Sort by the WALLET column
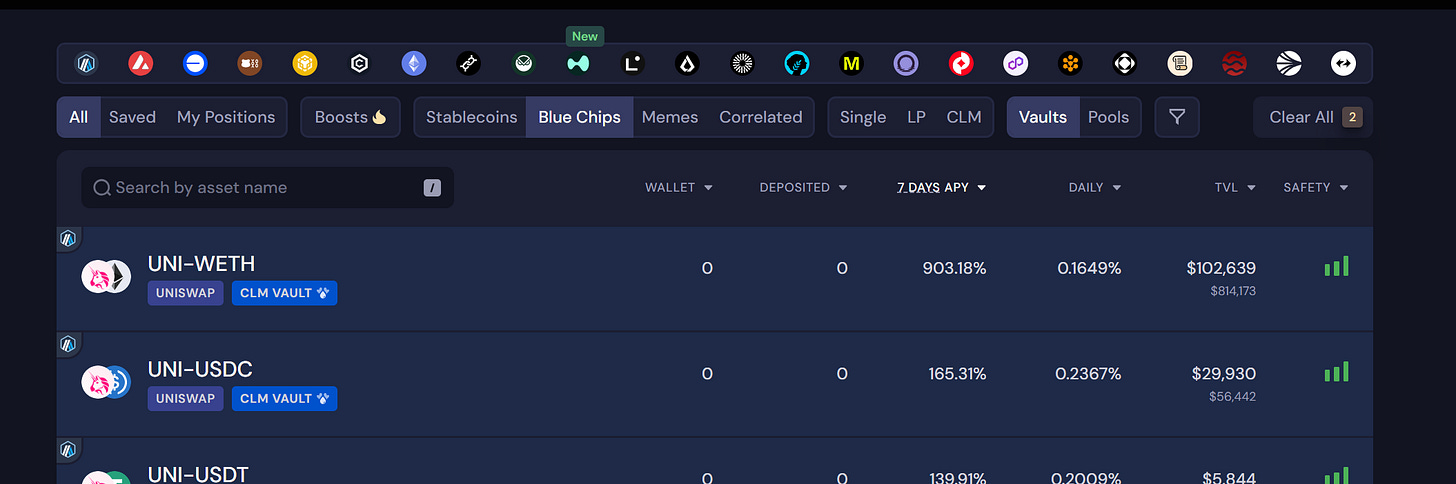The height and width of the screenshot is (484, 1456). (x=679, y=187)
